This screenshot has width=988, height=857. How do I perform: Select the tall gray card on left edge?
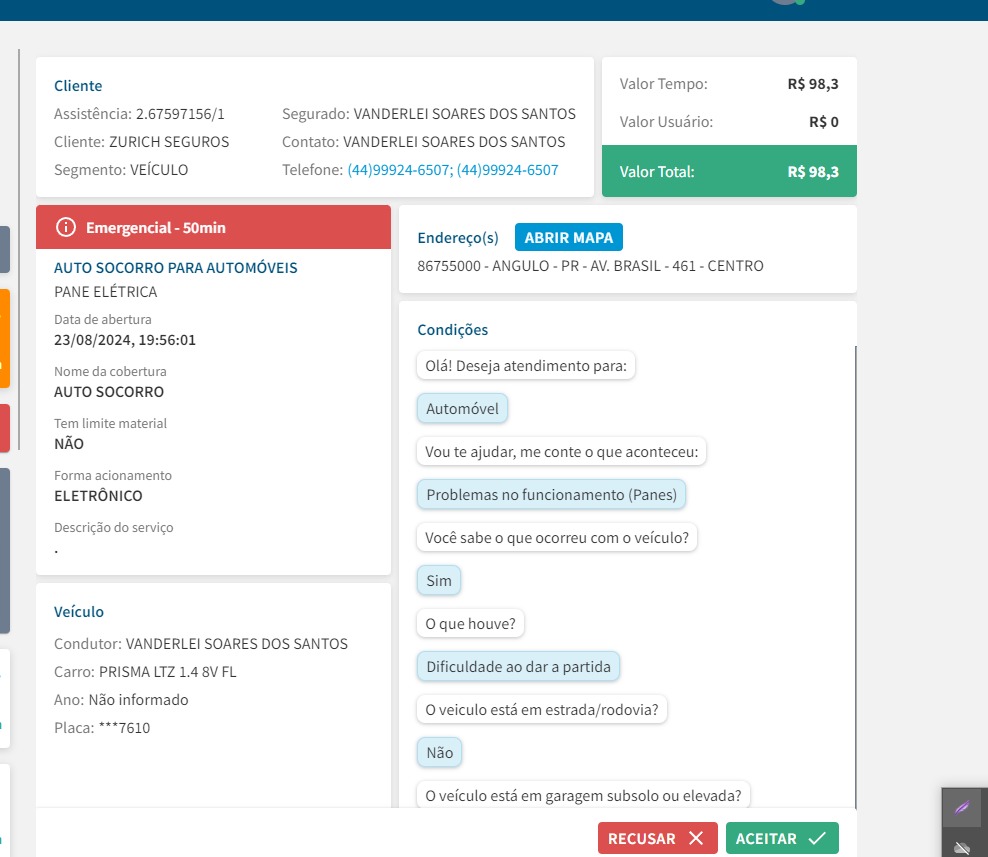tap(5, 550)
